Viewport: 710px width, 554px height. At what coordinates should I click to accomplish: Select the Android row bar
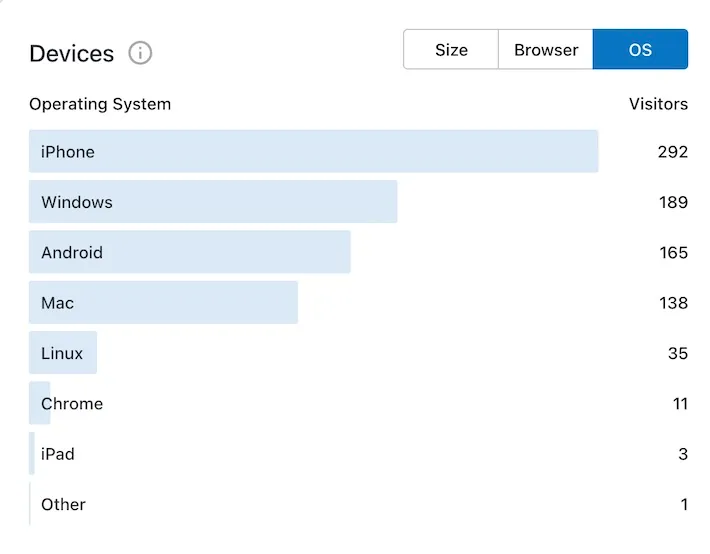tap(190, 252)
